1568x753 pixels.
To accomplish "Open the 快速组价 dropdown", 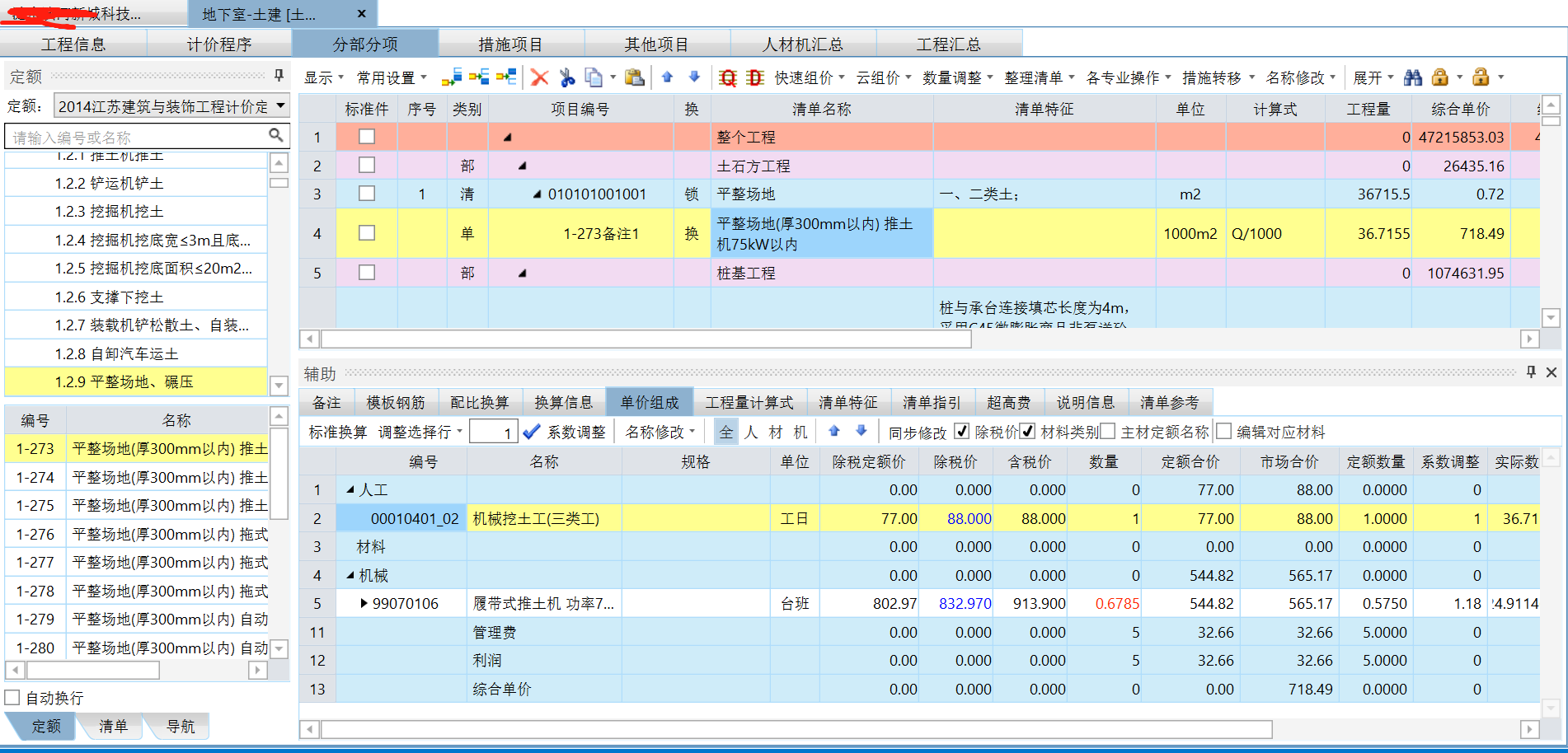I will [x=810, y=77].
